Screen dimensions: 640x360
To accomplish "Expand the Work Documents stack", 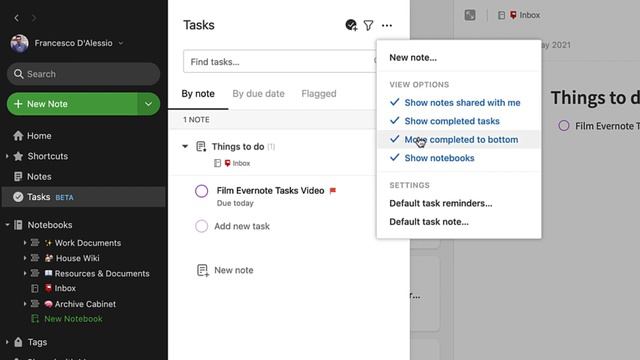I will [24, 243].
